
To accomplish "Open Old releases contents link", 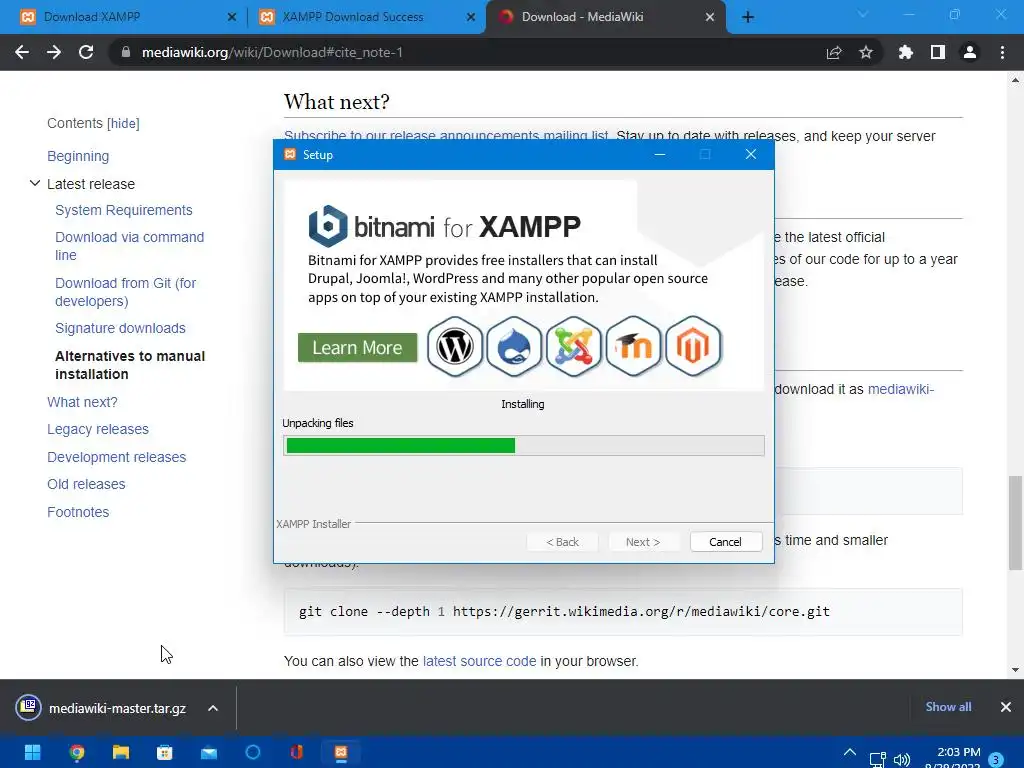I will click(x=86, y=484).
